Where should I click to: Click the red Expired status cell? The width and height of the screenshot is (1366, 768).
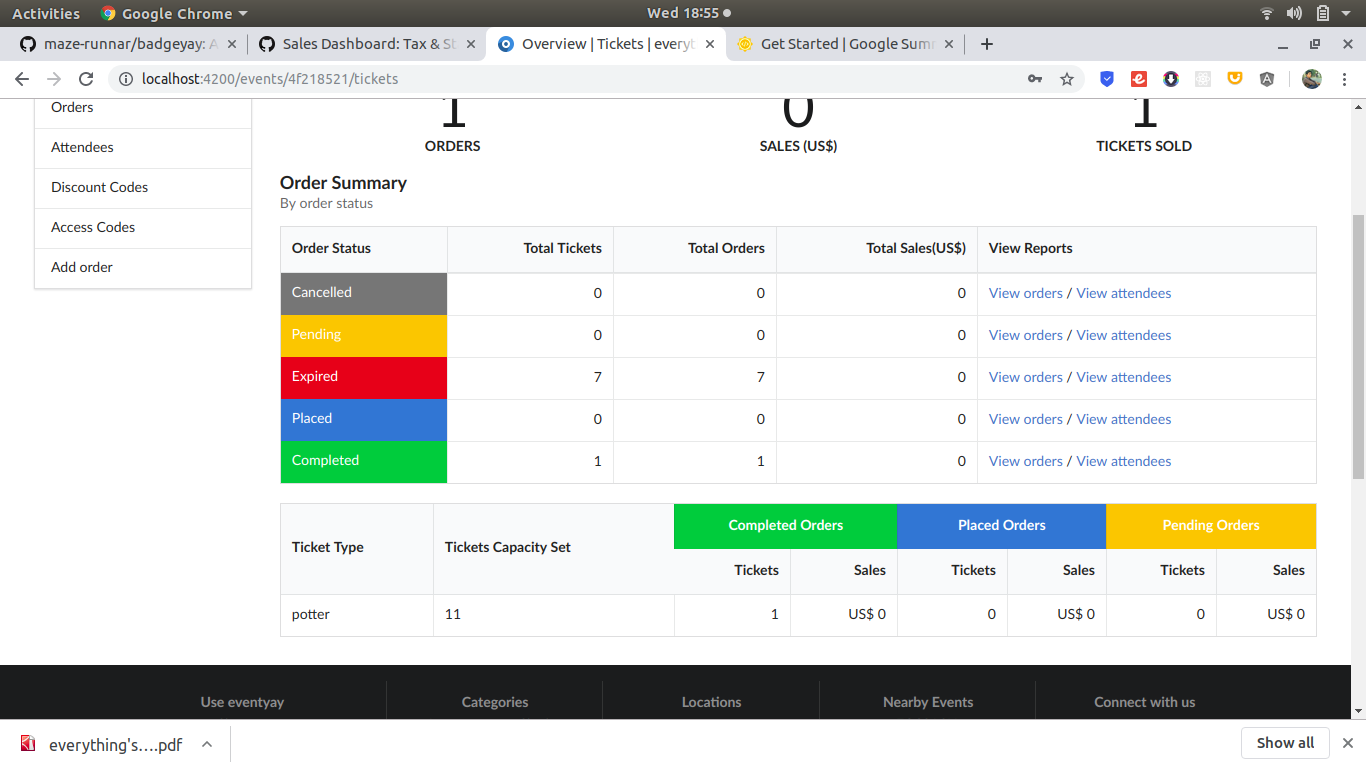364,377
